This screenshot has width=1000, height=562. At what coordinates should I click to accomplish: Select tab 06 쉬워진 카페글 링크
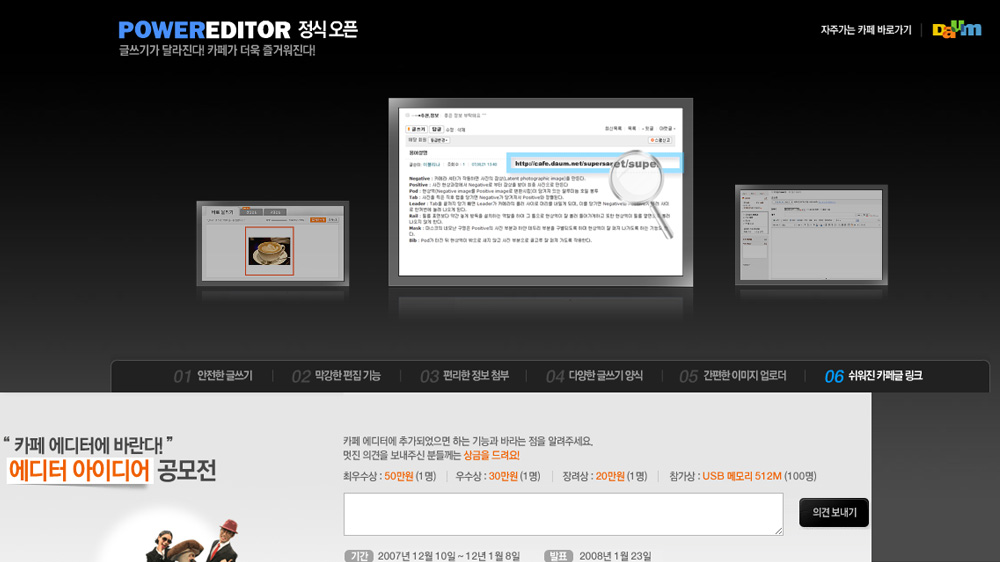point(873,376)
